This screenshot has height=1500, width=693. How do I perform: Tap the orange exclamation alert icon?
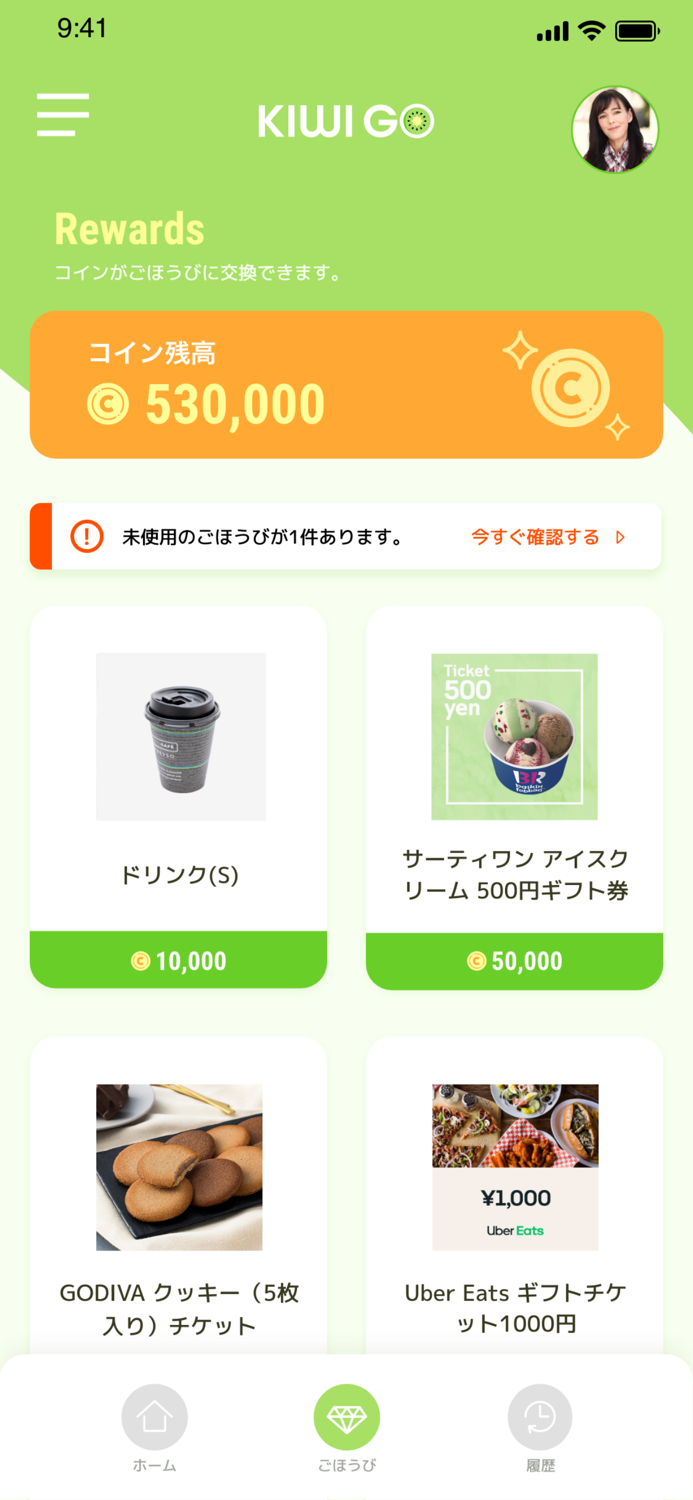tap(89, 536)
